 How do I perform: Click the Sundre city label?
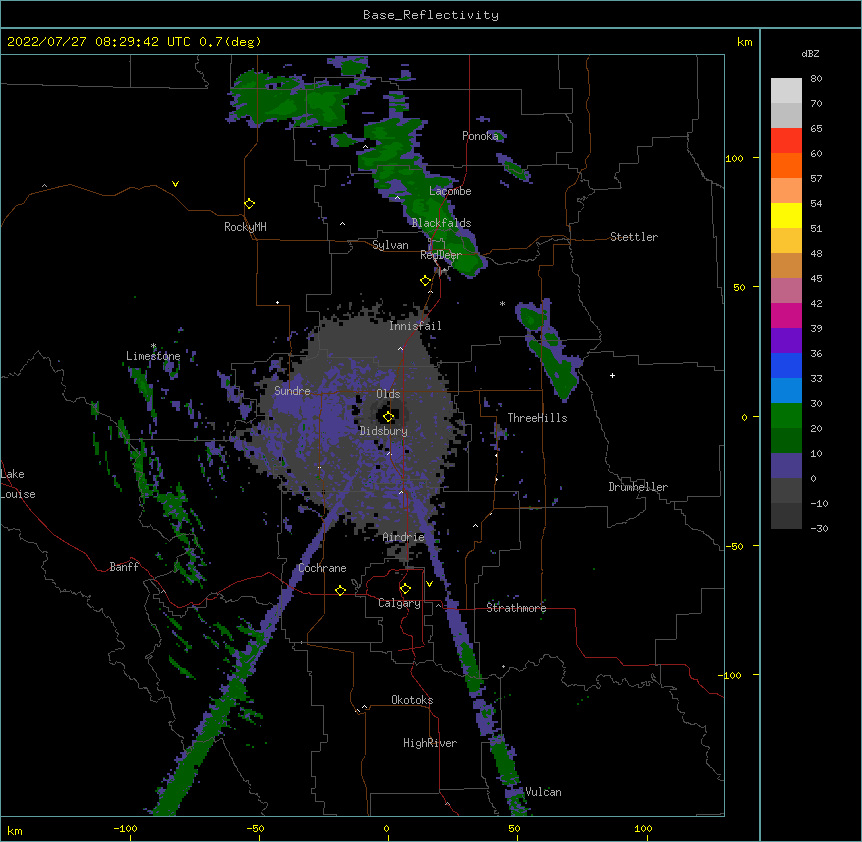(292, 391)
